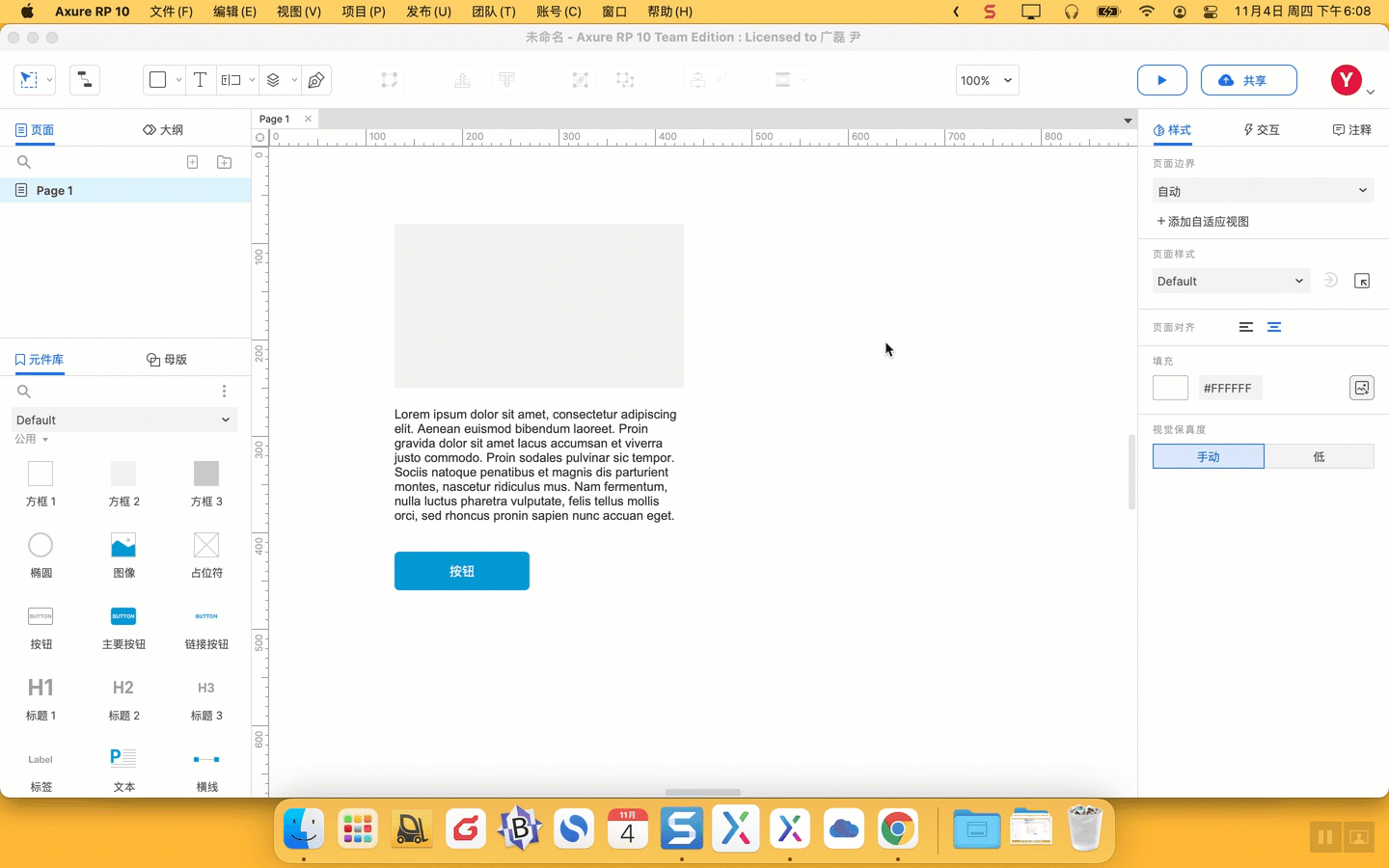Select the 方框 1 widget
Viewport: 1389px width, 868px height.
pos(41,483)
